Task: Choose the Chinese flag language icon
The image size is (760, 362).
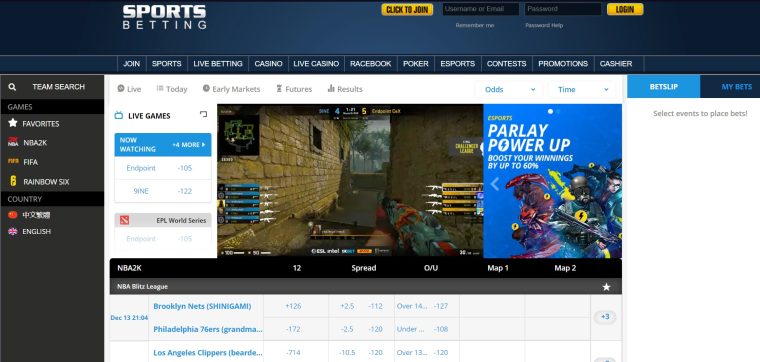Action: point(13,215)
